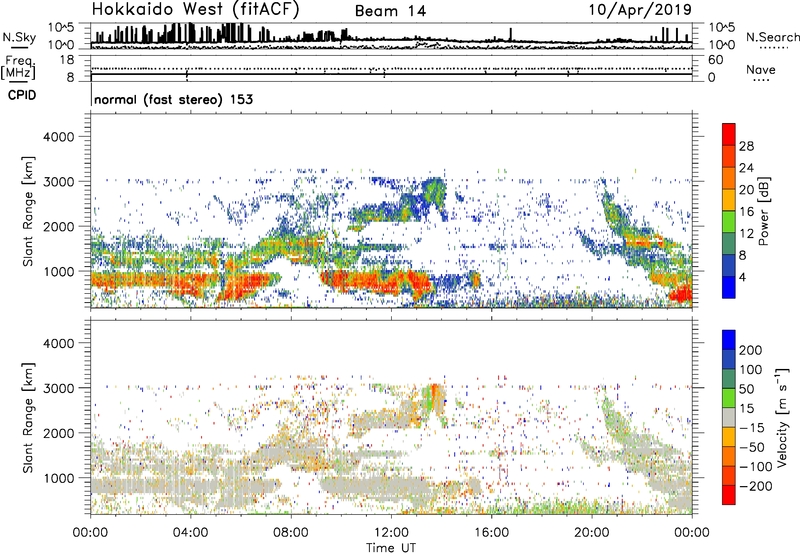
Task: Click the 'Velocity [m s-1]' color bar label
Action: [x=781, y=418]
